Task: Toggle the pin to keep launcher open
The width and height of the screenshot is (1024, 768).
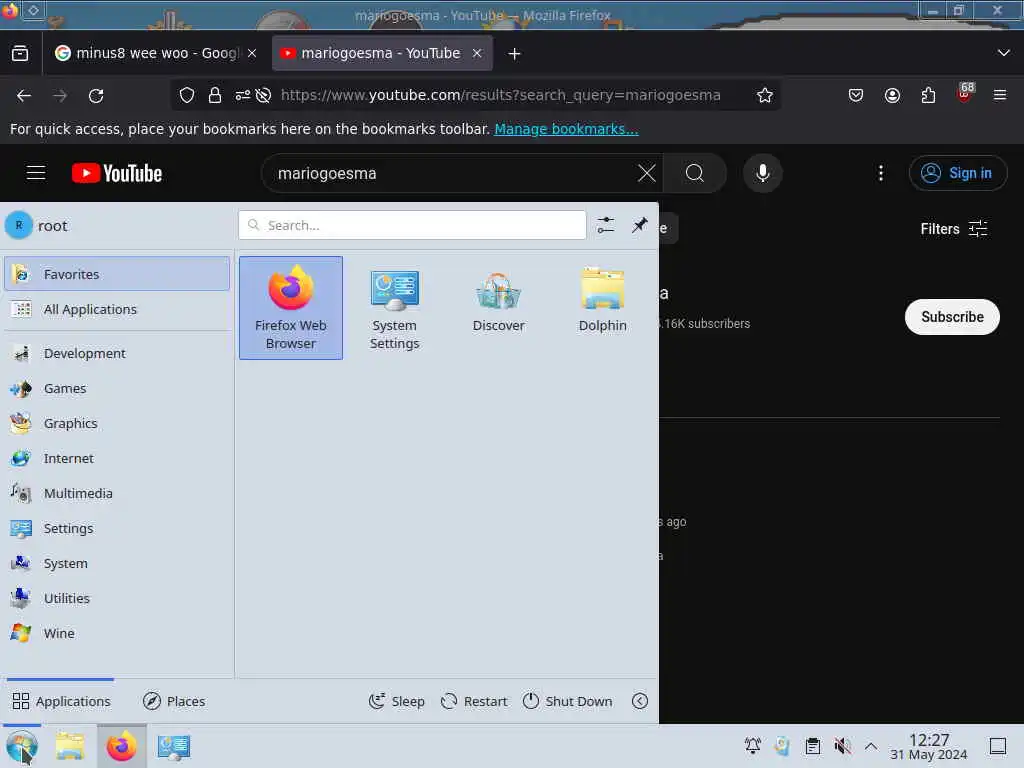Action: pos(639,225)
